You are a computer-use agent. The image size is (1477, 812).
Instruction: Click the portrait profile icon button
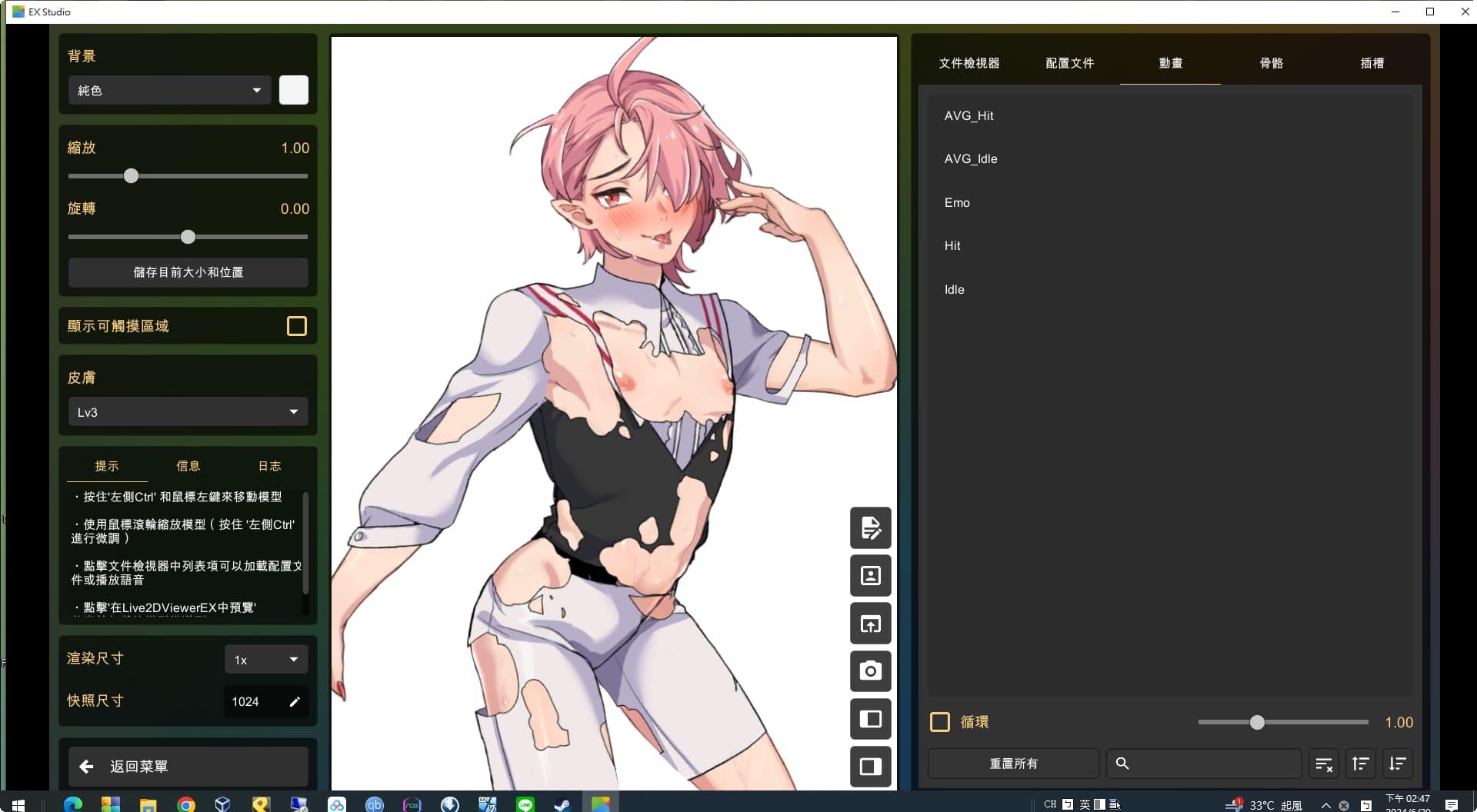click(x=870, y=576)
